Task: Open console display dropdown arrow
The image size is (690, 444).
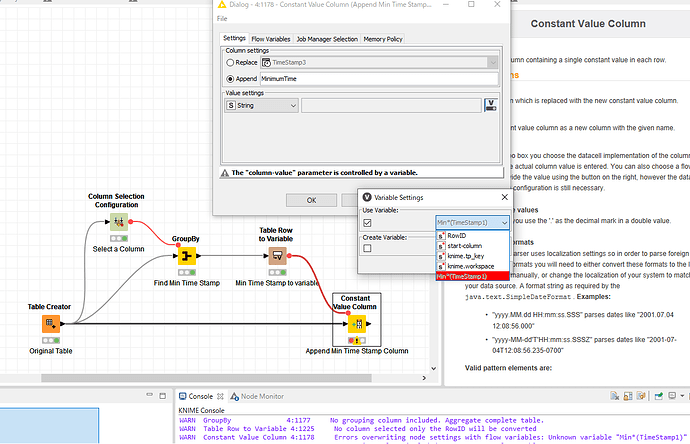Action: 682,396
